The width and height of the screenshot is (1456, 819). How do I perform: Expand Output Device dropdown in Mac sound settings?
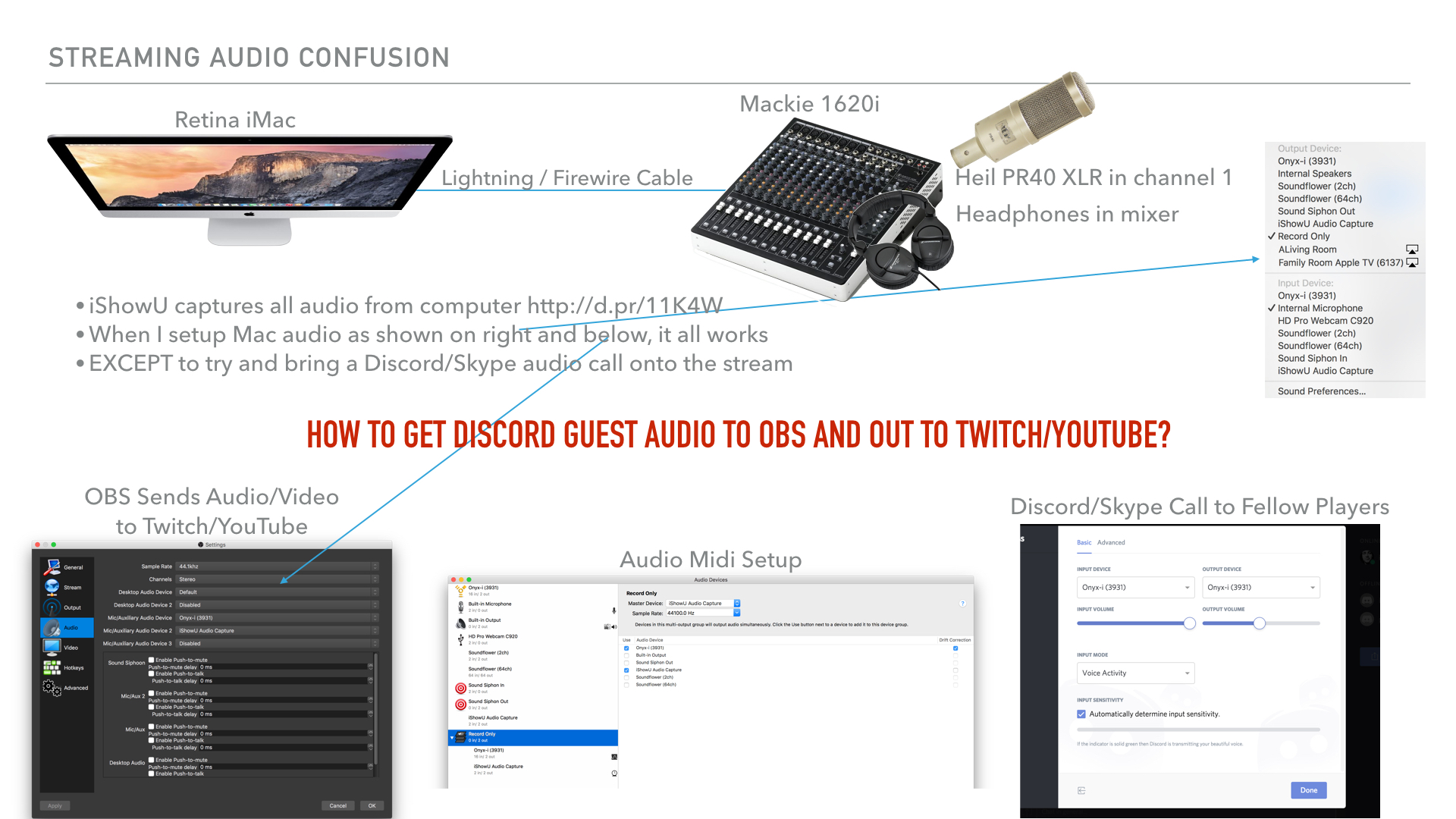[1308, 152]
